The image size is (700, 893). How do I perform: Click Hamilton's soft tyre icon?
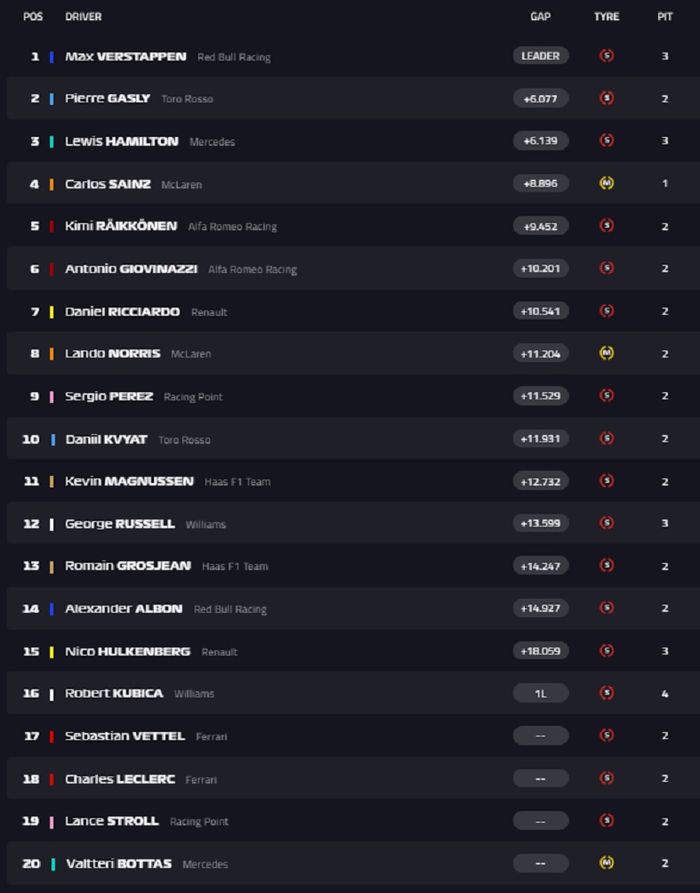pos(605,141)
